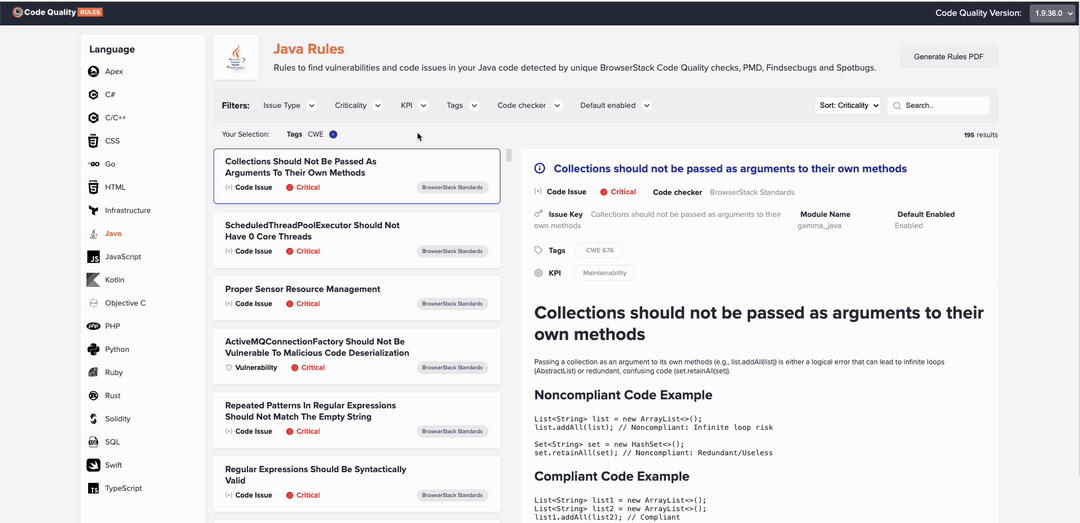Open Repeated Patterns In Regular Expressions rule

pyautogui.click(x=357, y=420)
